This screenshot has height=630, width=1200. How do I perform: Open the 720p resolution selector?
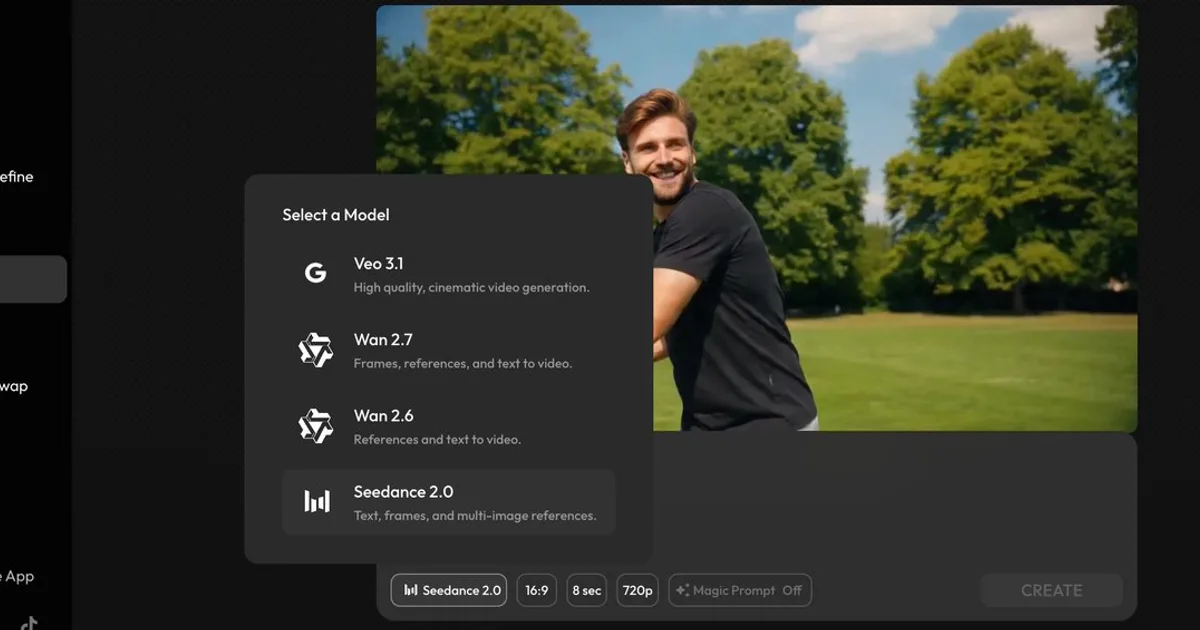point(637,590)
